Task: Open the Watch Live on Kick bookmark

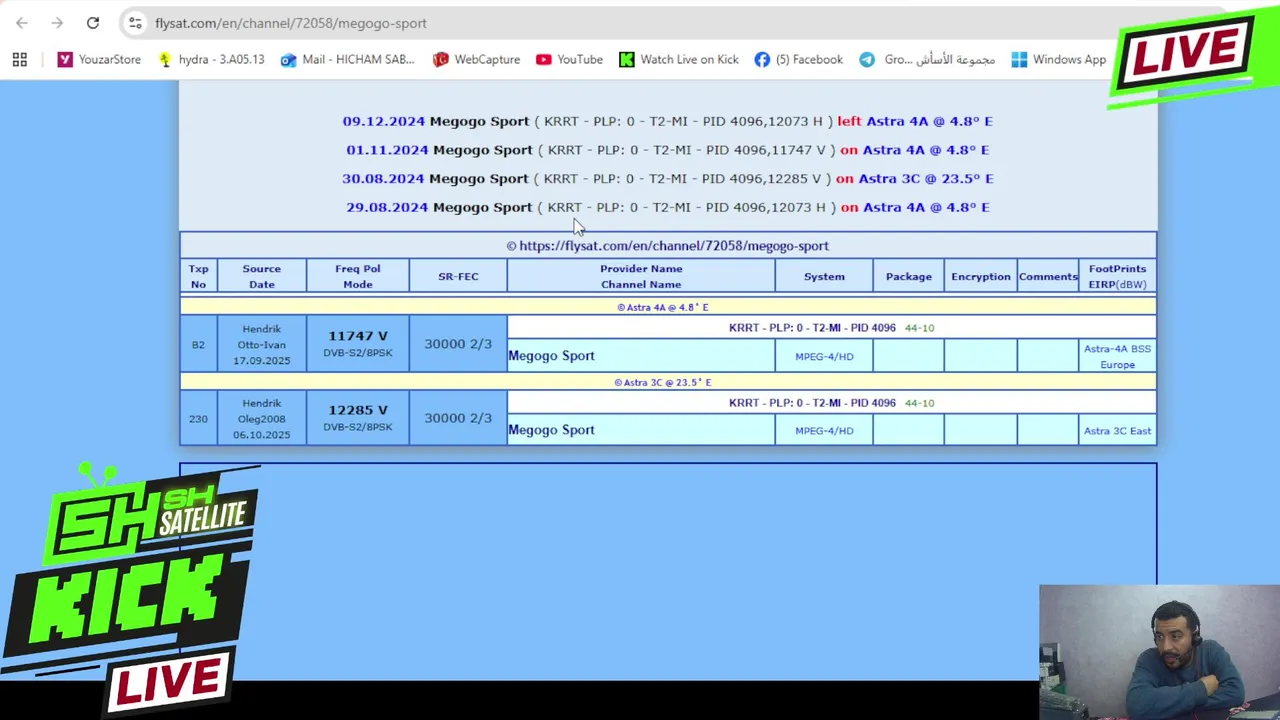Action: tap(679, 60)
